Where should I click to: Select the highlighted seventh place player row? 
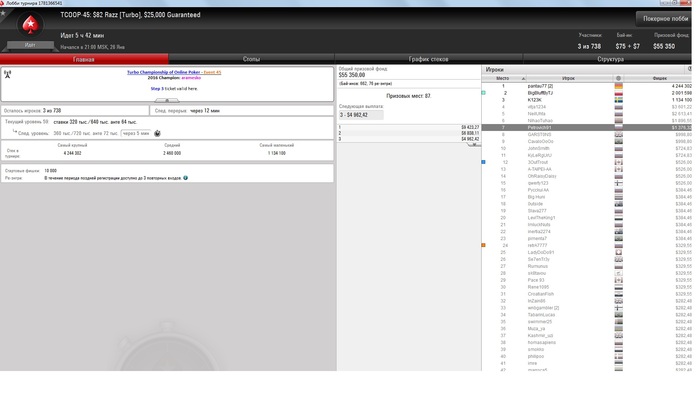point(587,128)
